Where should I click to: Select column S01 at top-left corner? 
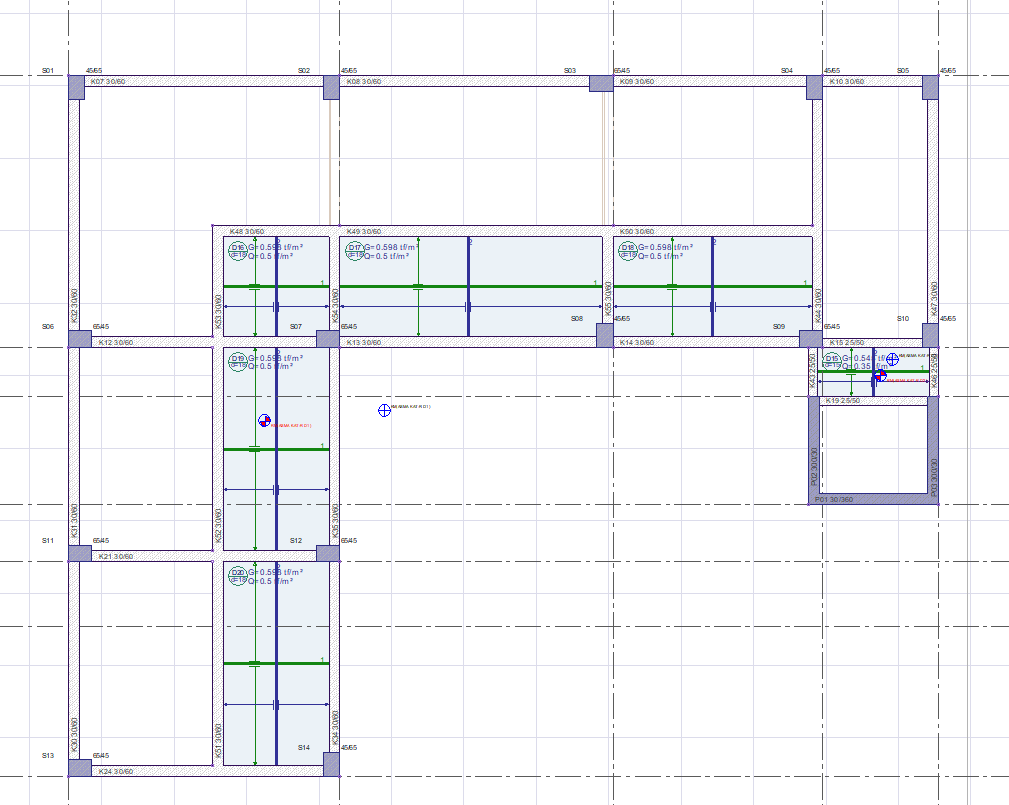click(77, 87)
